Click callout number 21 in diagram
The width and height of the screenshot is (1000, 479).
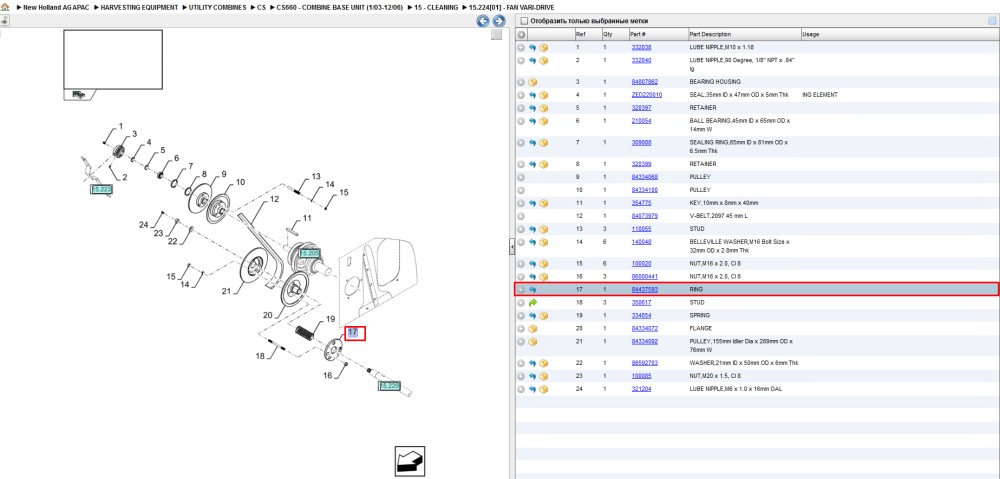click(x=226, y=291)
